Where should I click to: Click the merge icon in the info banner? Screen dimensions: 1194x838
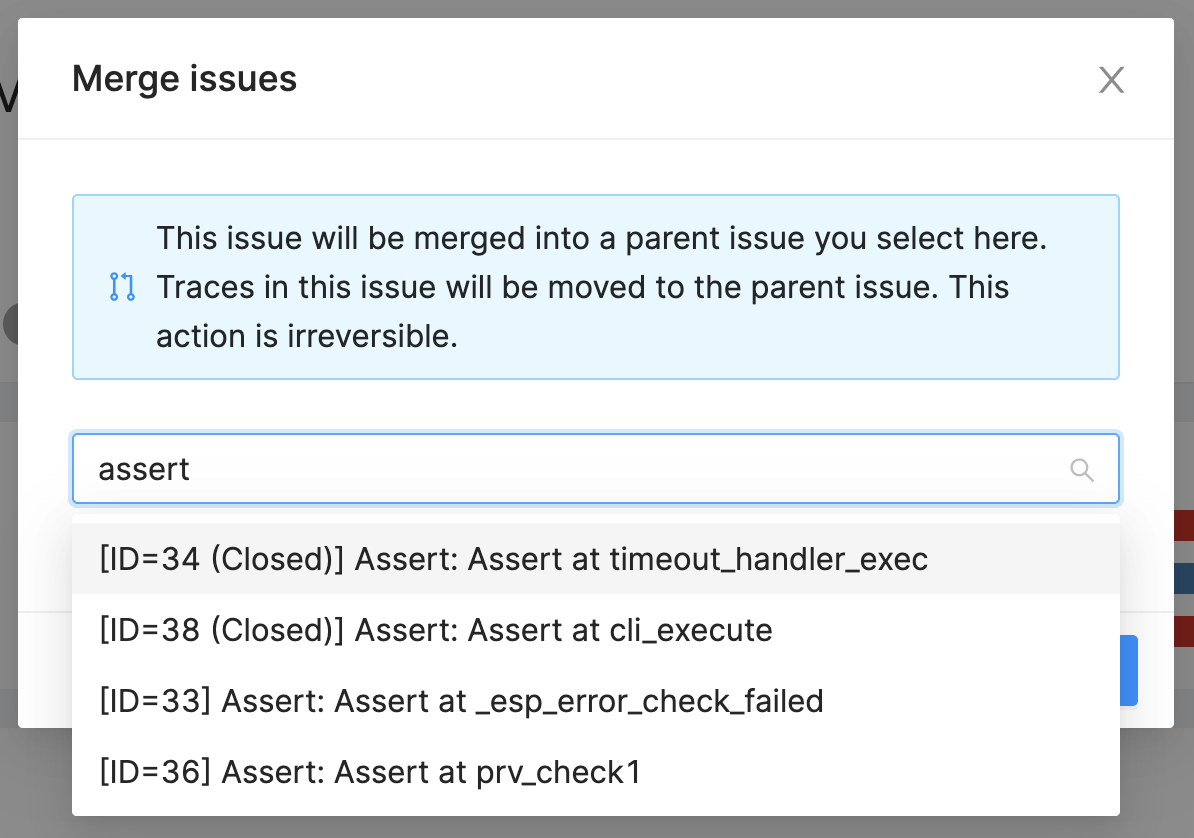pos(122,287)
